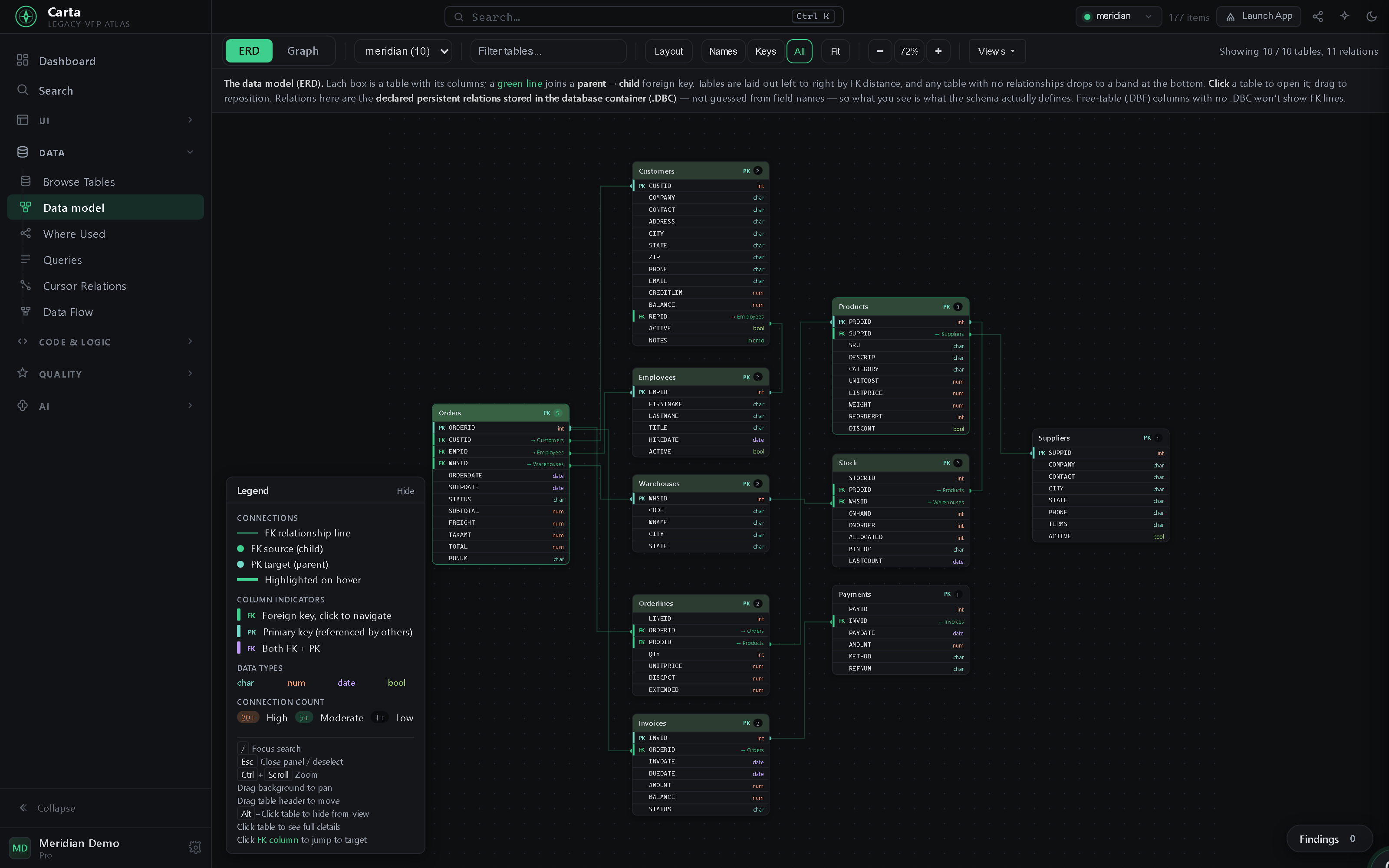Collapse the sidebar with the arrow icon
Screen dimensions: 1389x868
23,808
